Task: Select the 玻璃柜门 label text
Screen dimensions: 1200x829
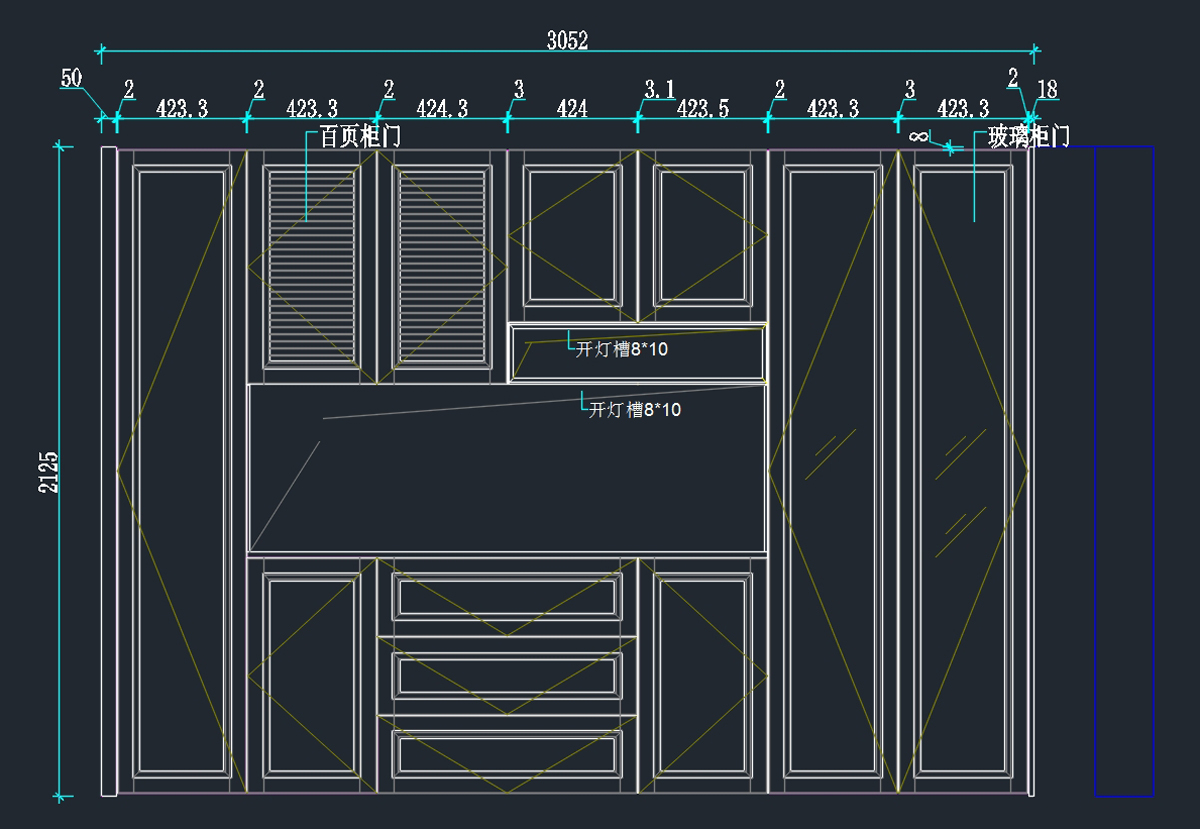Action: tap(1029, 137)
